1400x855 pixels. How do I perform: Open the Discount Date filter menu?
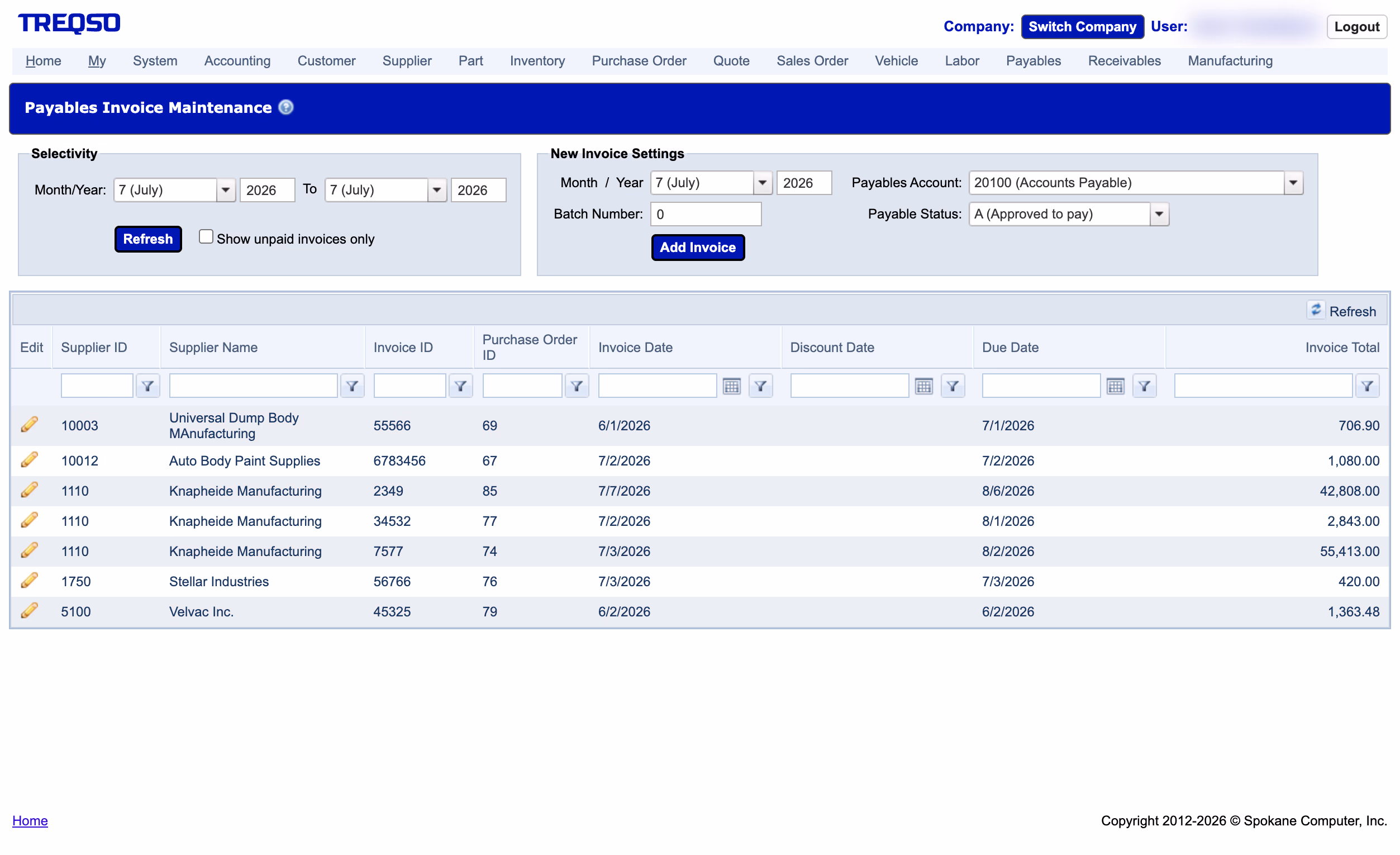point(953,386)
